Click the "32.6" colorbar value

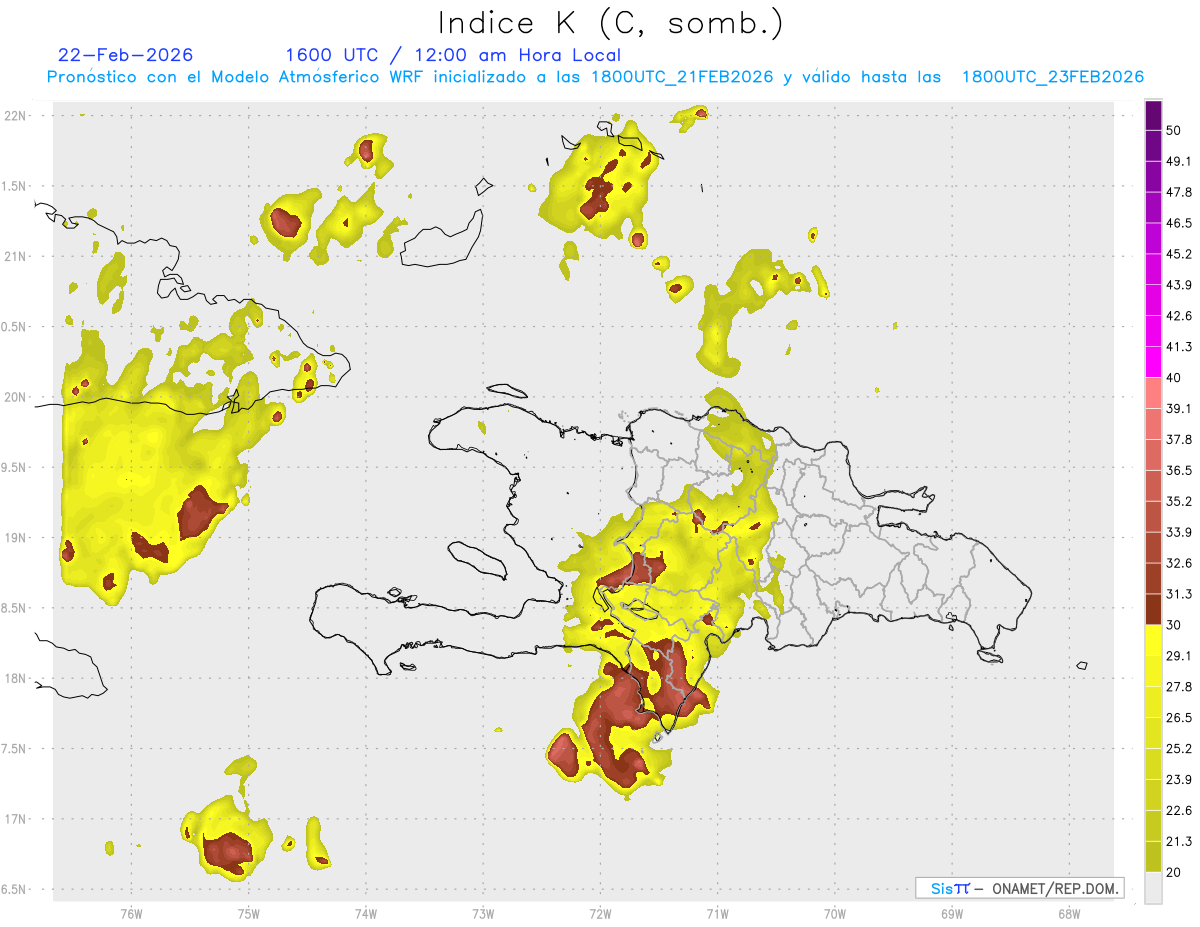[x=1178, y=563]
